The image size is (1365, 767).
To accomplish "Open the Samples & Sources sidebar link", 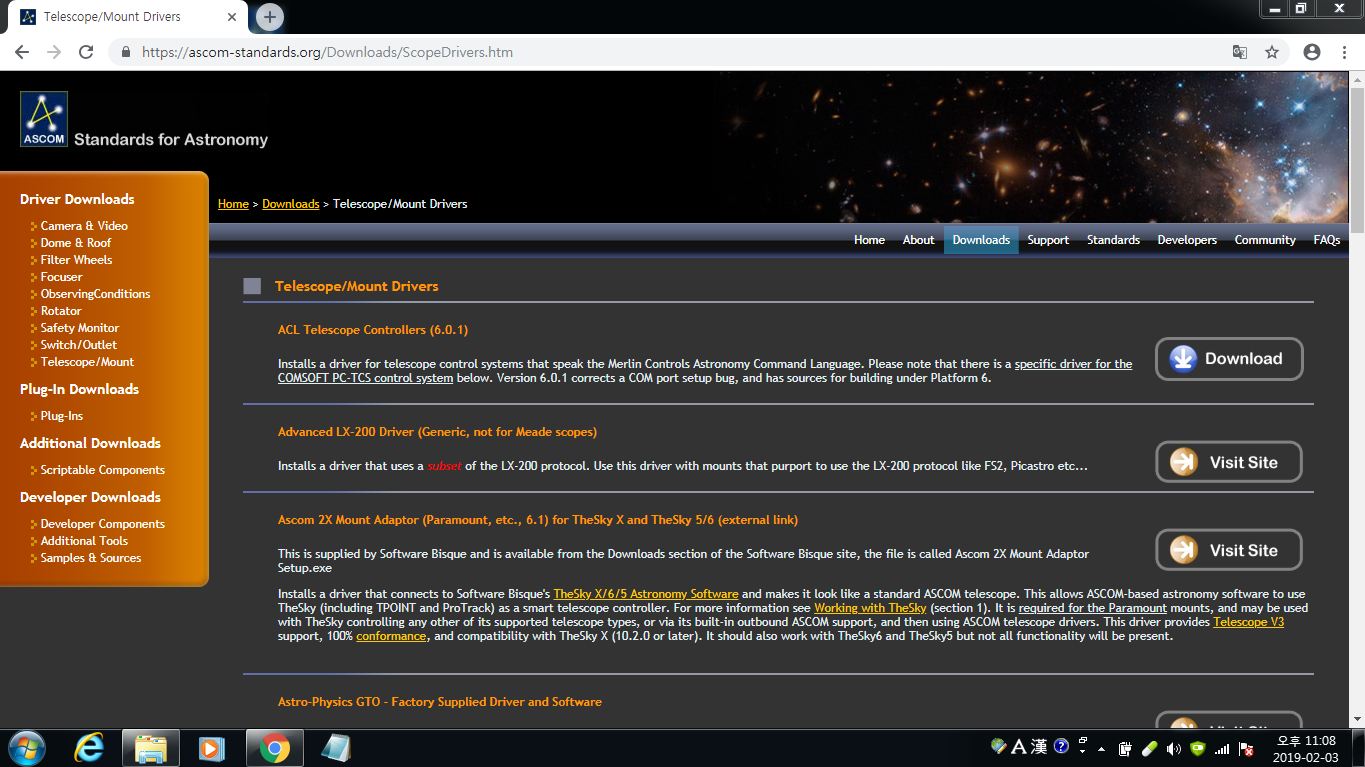I will tap(91, 558).
